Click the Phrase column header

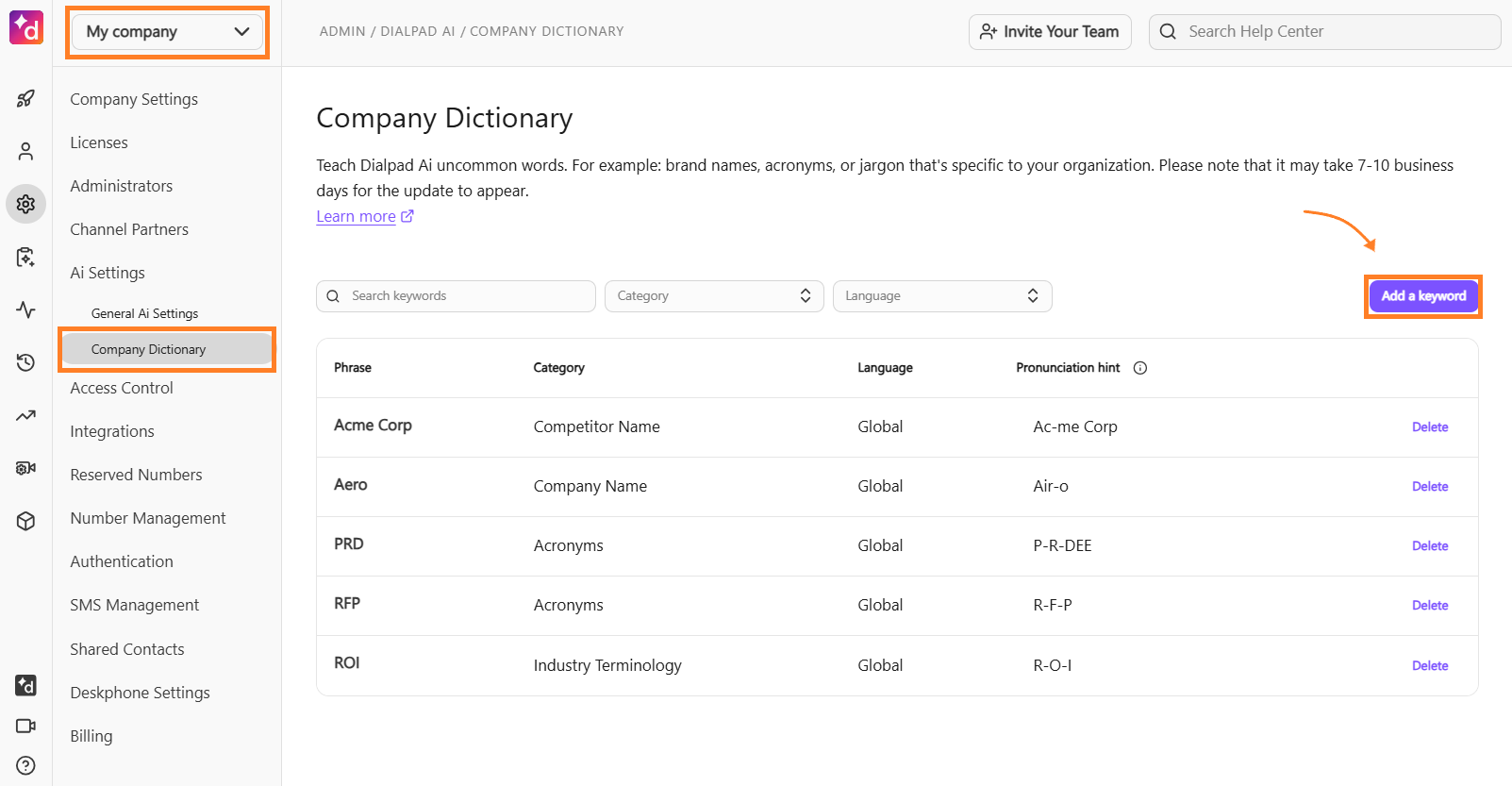353,368
